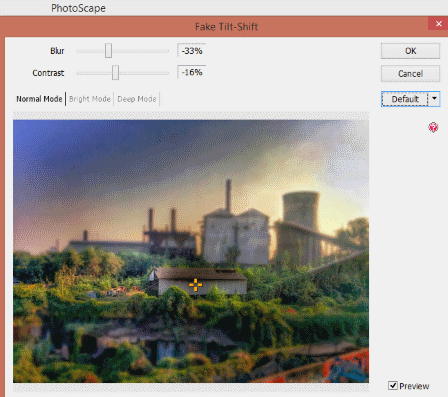The width and height of the screenshot is (448, 397).
Task: Click the red round icon below Default
Action: pyautogui.click(x=433, y=127)
